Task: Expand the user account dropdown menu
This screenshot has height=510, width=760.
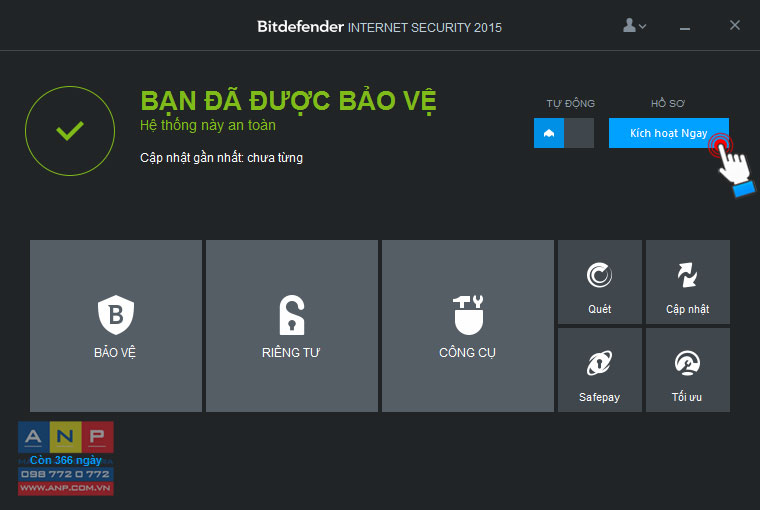Action: (634, 25)
